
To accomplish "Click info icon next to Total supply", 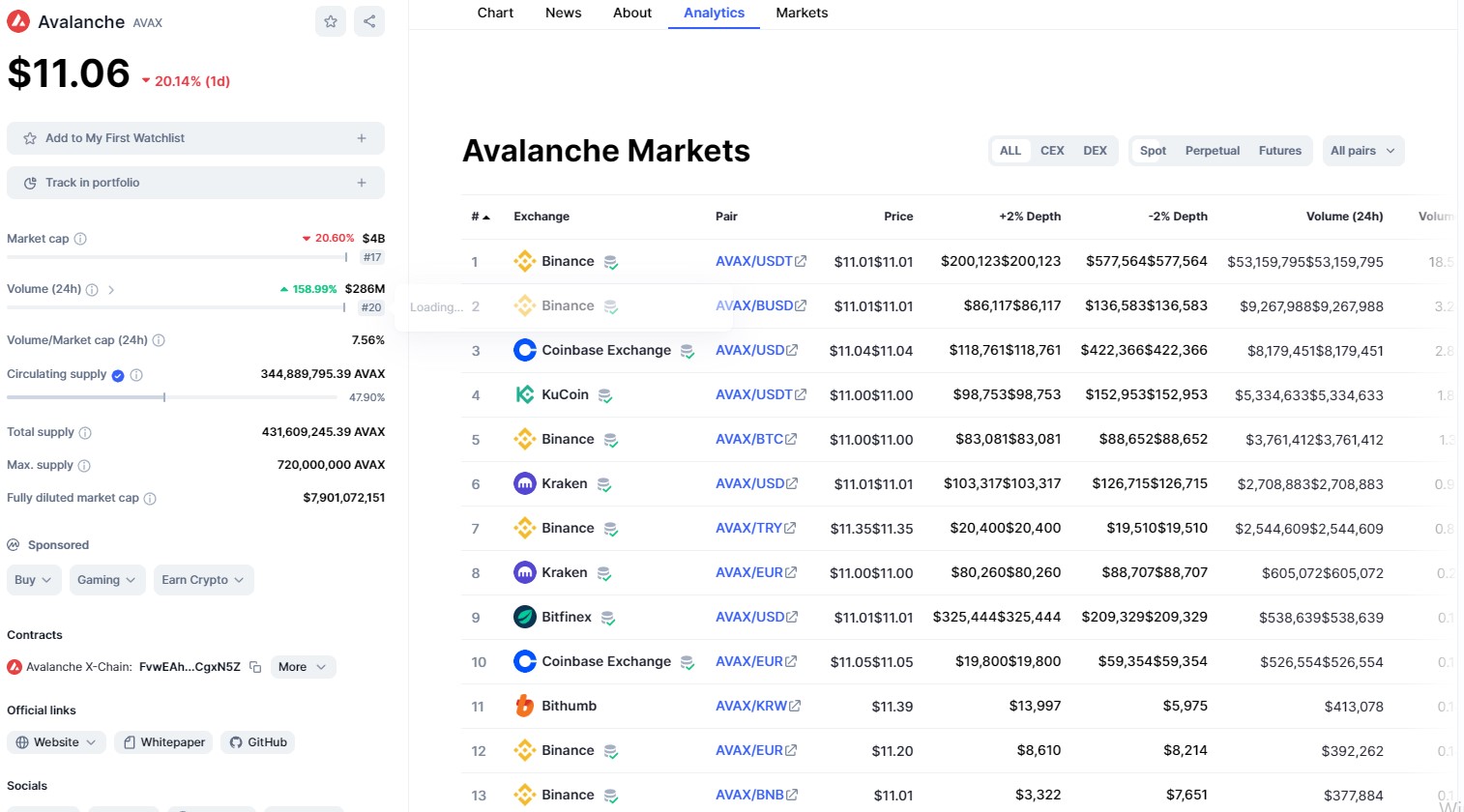I will coord(85,433).
